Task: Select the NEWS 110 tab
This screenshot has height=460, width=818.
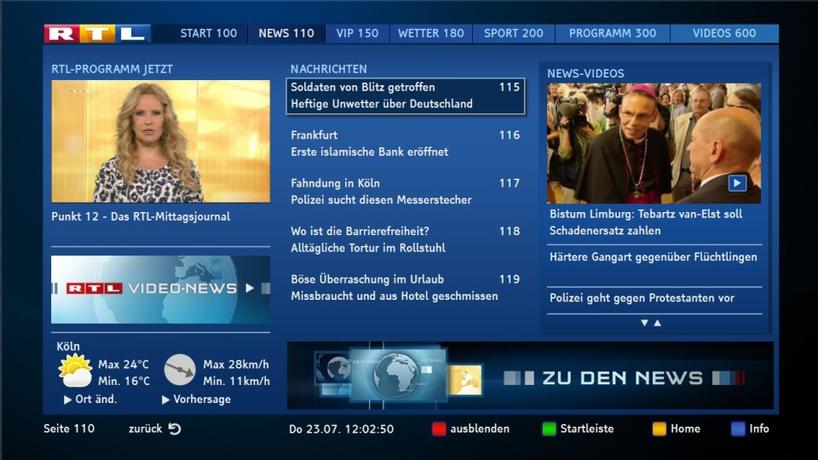Action: pyautogui.click(x=286, y=33)
